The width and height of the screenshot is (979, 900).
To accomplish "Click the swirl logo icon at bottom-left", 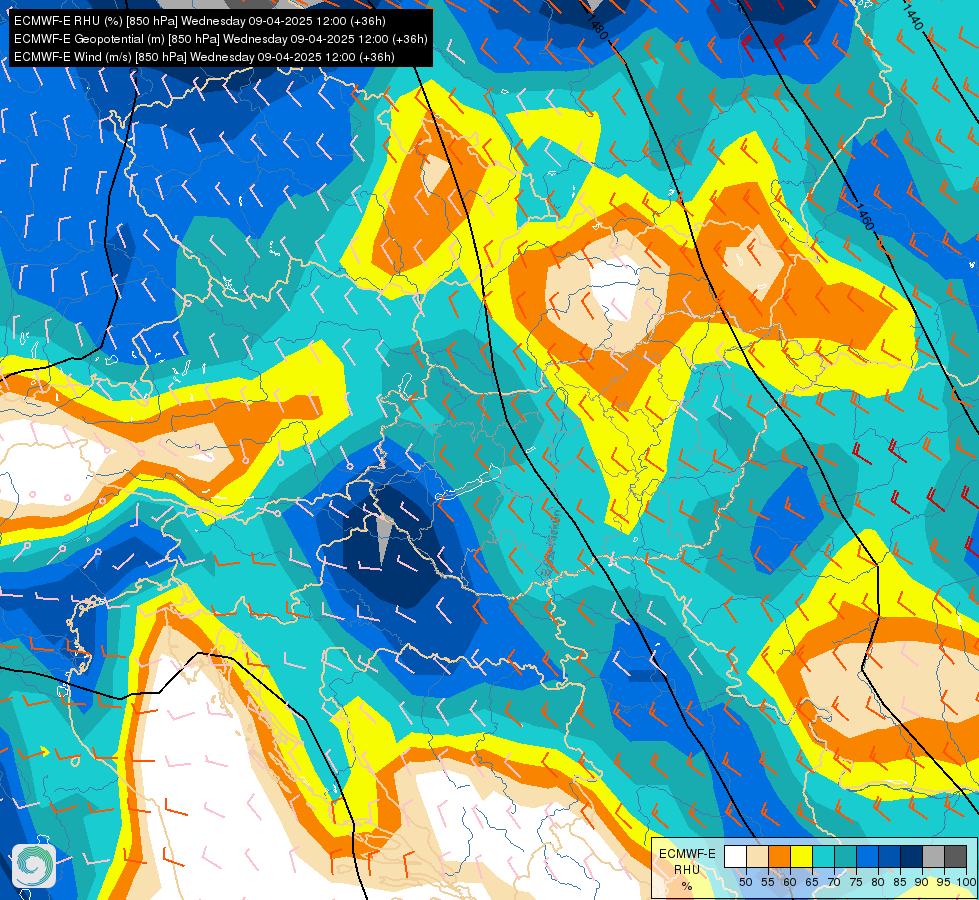I will pos(34,866).
